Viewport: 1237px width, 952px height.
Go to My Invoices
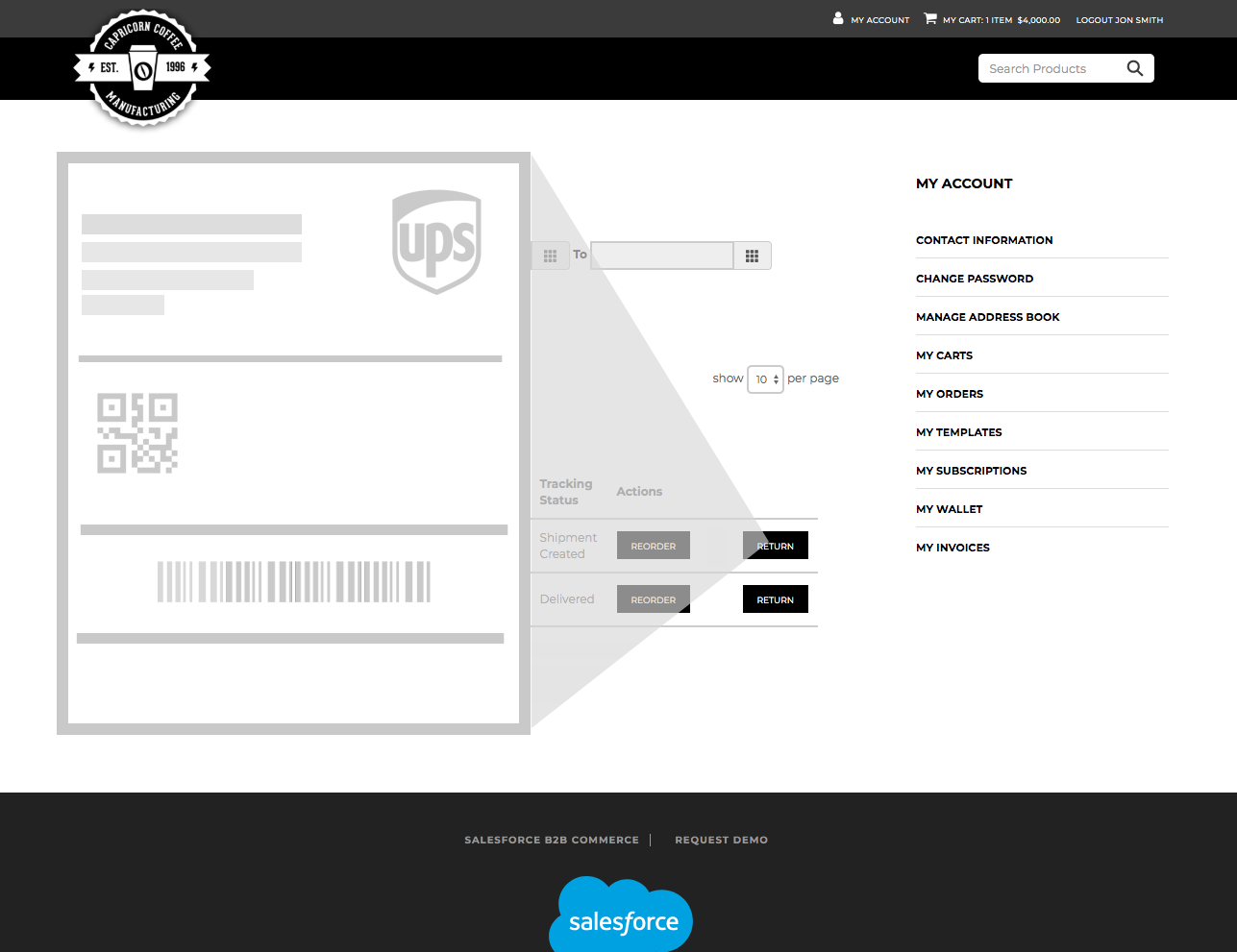[x=952, y=548]
